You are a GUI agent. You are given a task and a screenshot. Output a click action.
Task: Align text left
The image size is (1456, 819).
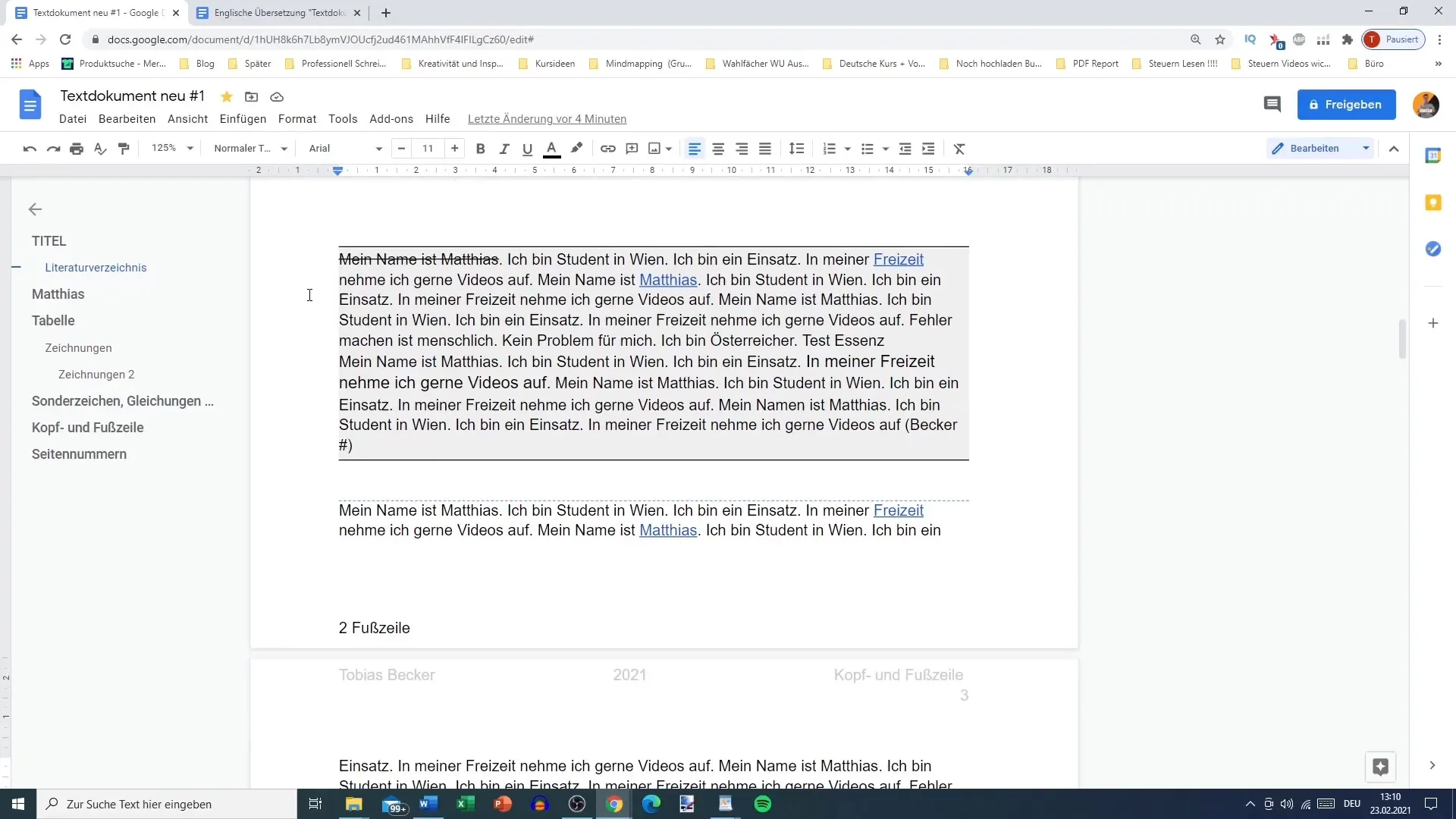click(x=695, y=149)
